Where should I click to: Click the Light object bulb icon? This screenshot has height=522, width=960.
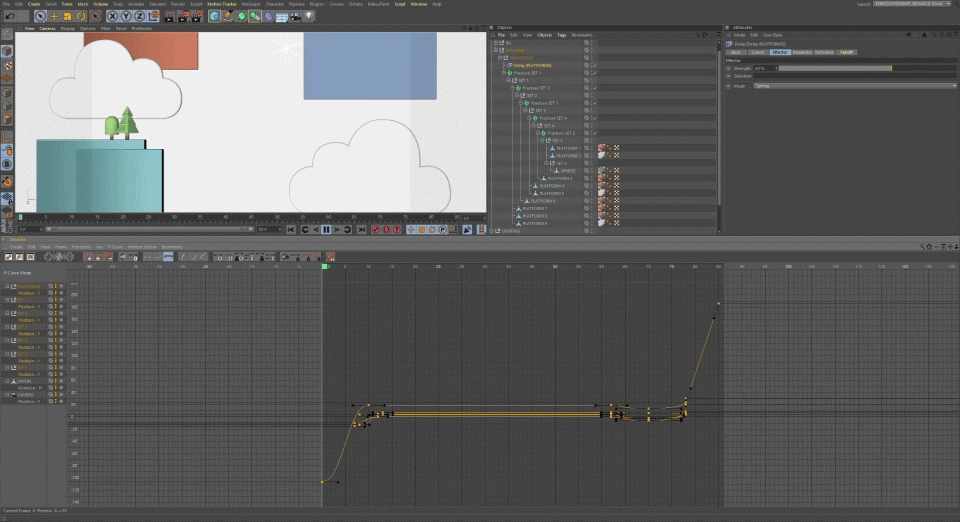click(x=310, y=16)
